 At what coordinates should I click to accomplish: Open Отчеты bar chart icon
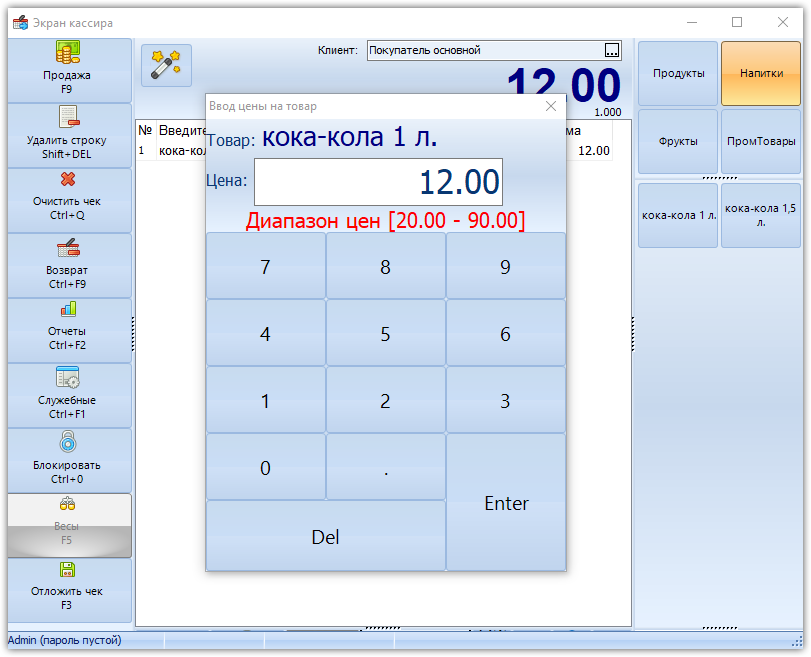click(68, 309)
